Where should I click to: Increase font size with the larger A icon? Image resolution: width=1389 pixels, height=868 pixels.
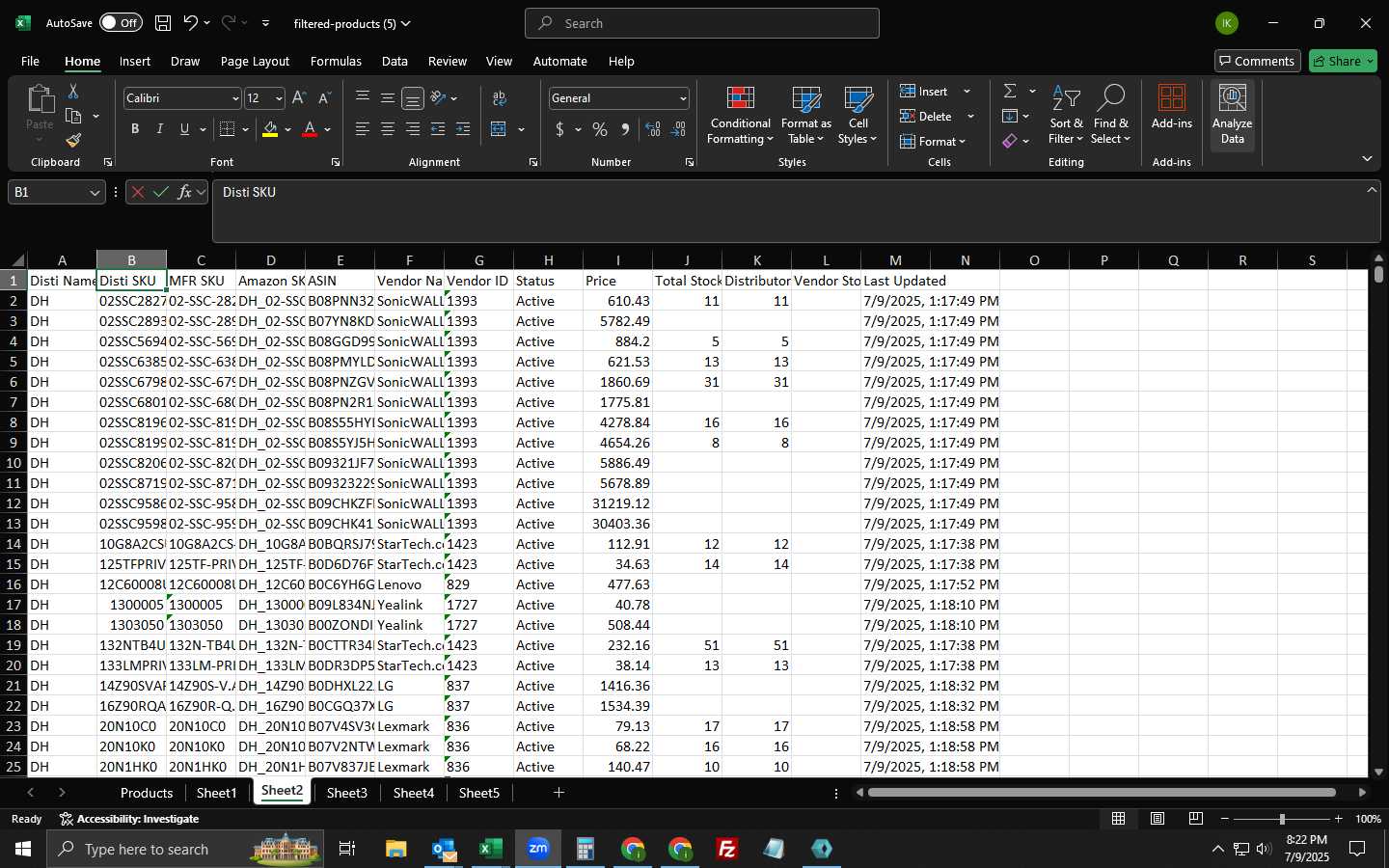(299, 98)
